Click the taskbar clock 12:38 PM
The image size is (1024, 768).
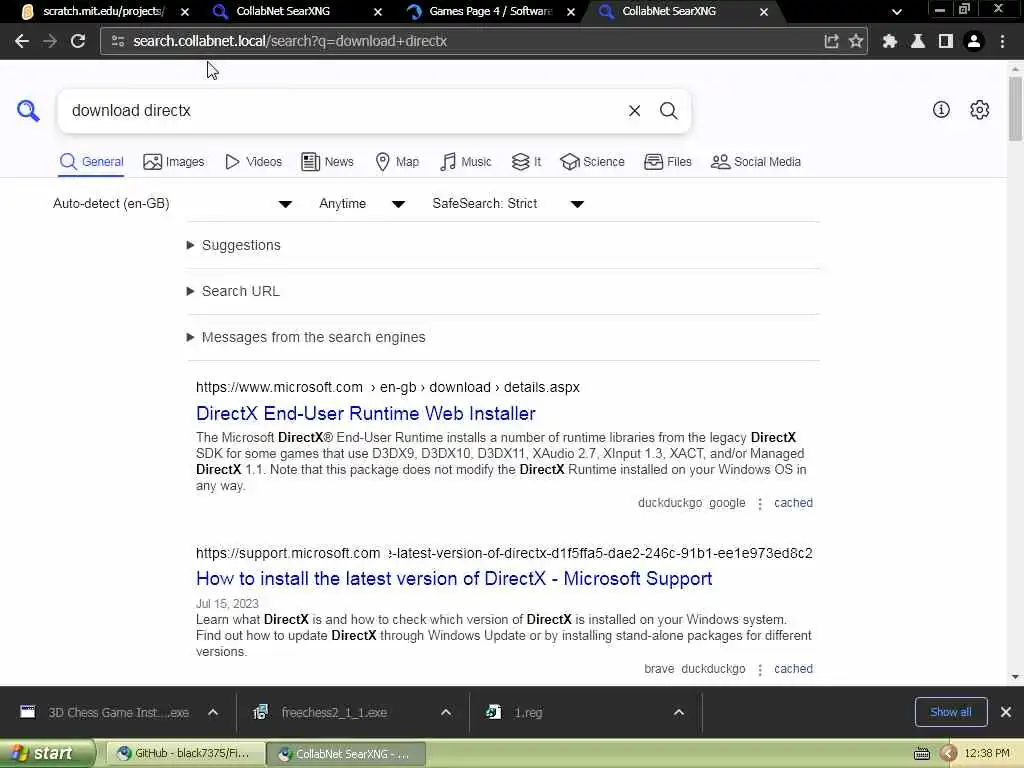pyautogui.click(x=987, y=754)
